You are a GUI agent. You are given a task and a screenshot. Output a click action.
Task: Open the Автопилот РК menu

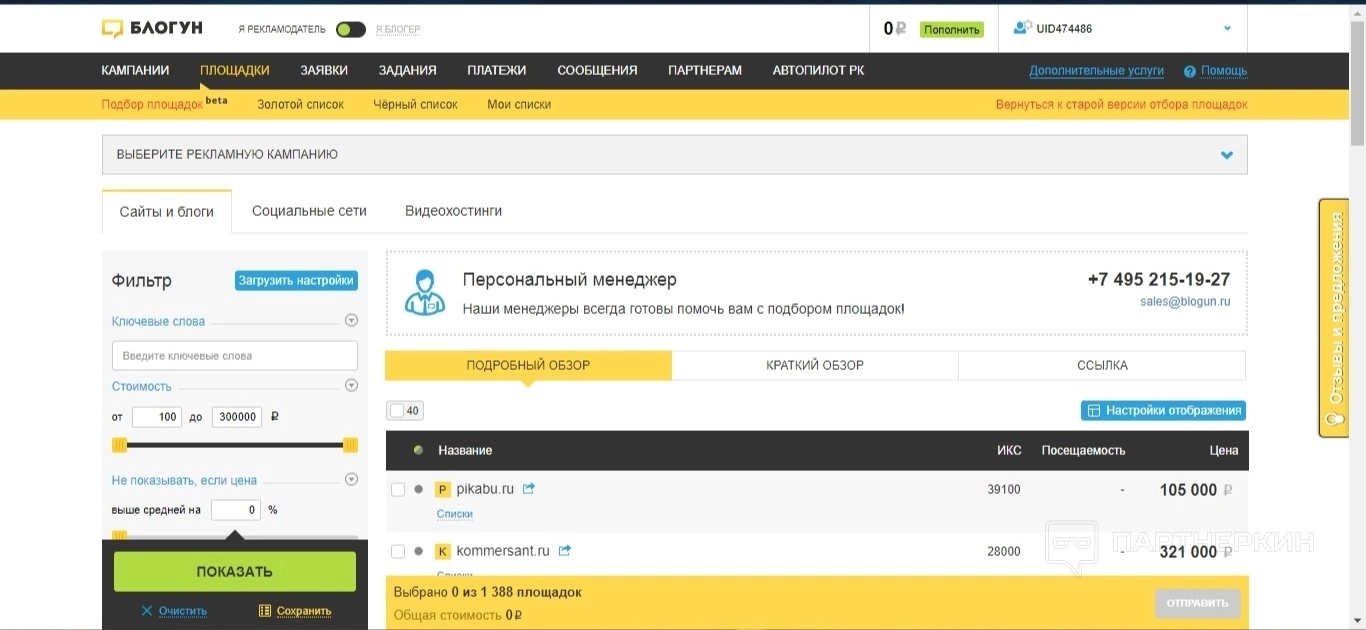point(818,71)
